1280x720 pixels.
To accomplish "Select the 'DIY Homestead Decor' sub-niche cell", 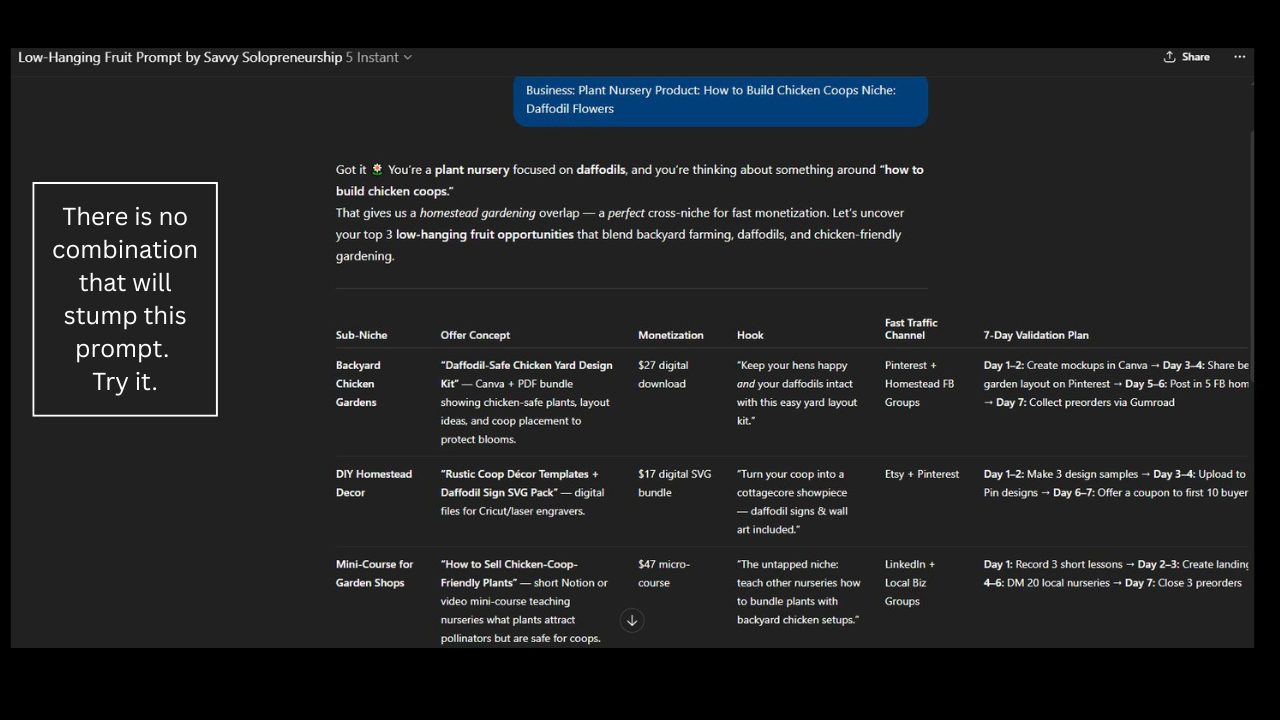I will 373,483.
